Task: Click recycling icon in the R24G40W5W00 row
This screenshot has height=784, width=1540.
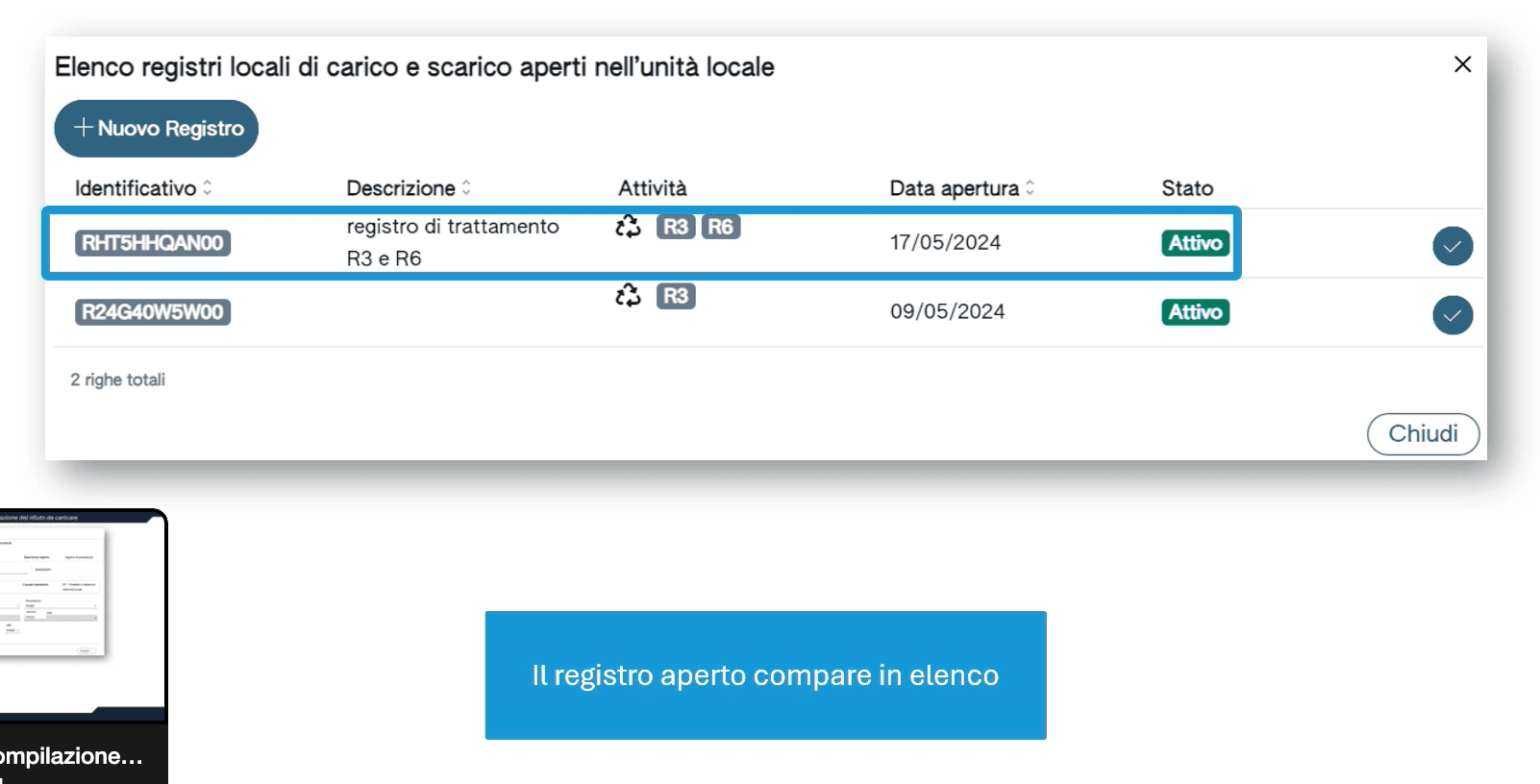Action: pos(628,296)
